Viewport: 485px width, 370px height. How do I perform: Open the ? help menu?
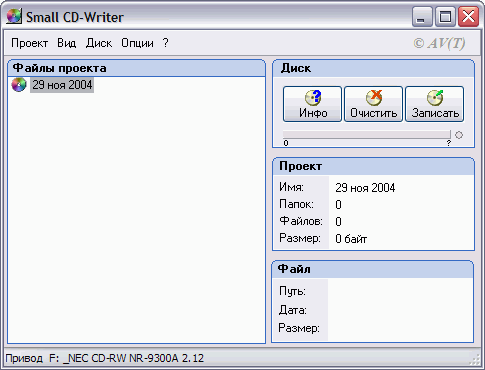(166, 43)
